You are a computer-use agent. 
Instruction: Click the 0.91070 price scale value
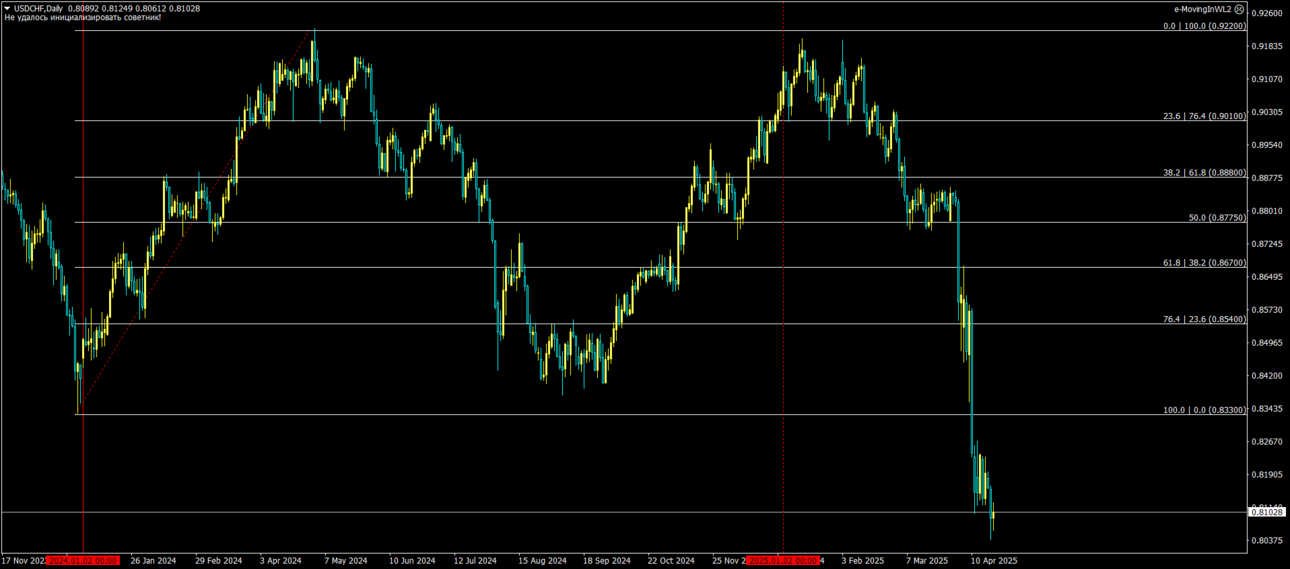pos(1268,79)
